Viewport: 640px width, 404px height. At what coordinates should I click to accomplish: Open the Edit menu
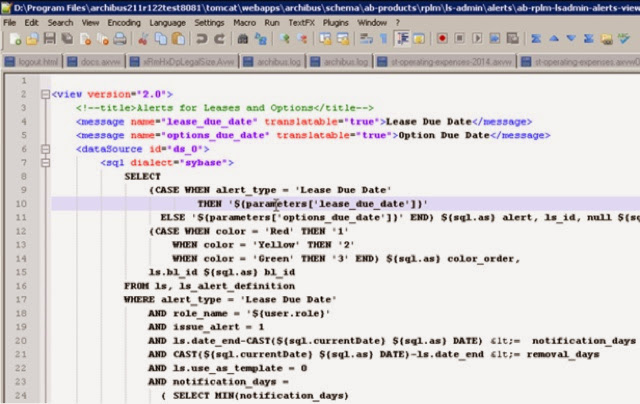pyautogui.click(x=31, y=23)
